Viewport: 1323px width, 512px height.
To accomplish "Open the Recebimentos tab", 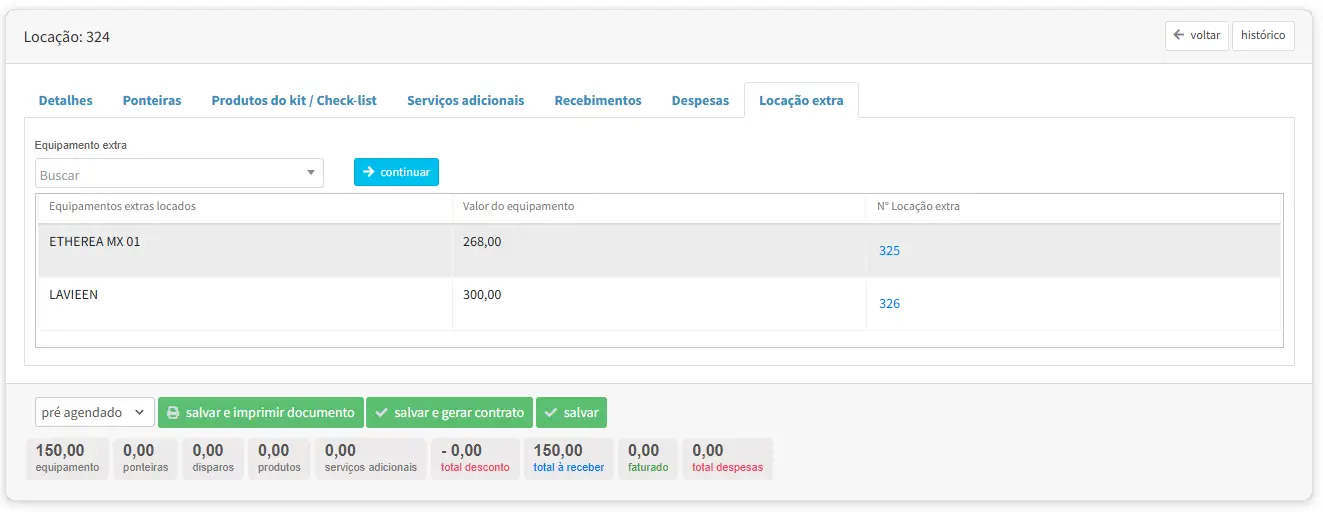I will pyautogui.click(x=598, y=100).
